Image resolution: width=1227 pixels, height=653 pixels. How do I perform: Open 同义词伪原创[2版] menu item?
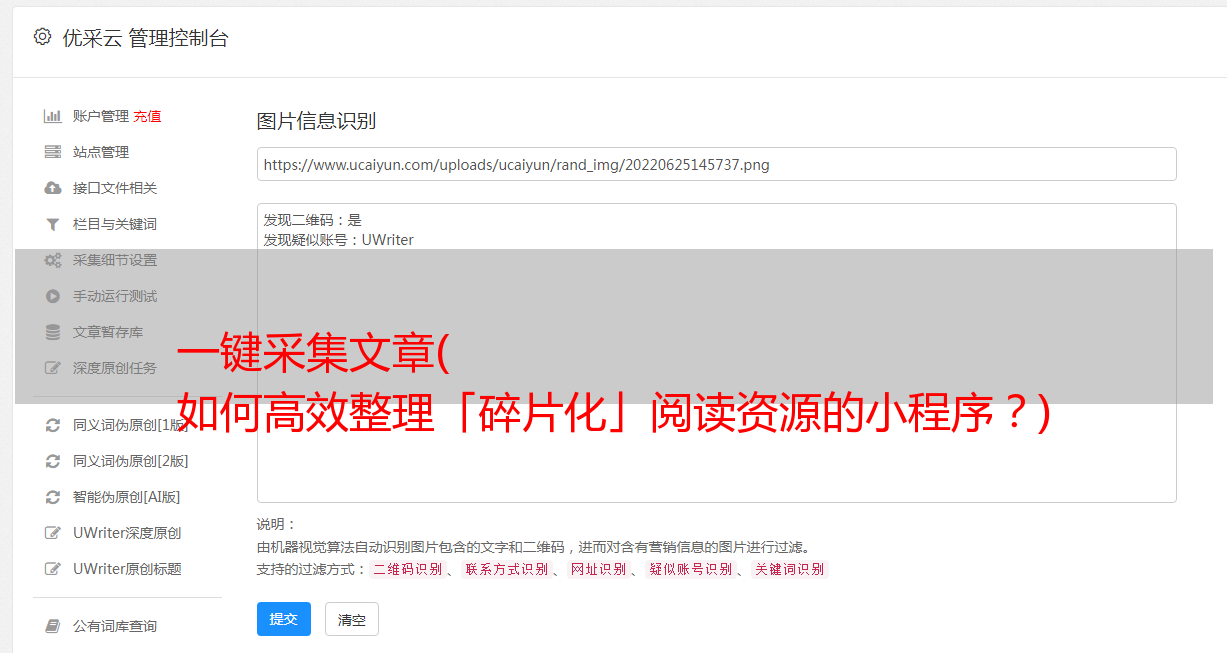point(130,461)
